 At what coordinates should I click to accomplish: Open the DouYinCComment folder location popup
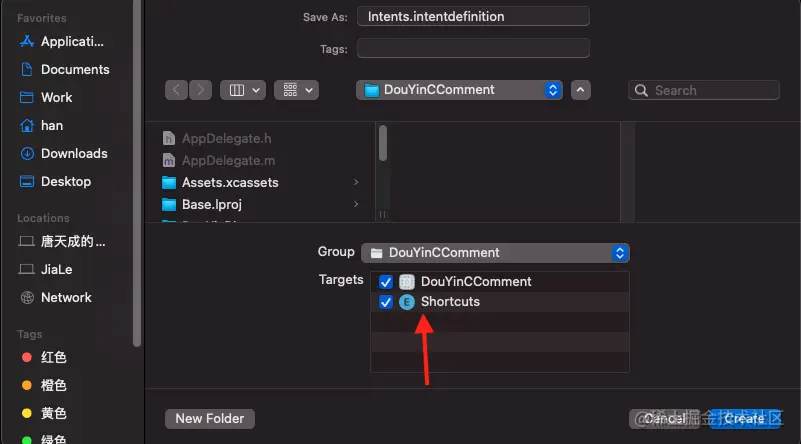coord(459,90)
